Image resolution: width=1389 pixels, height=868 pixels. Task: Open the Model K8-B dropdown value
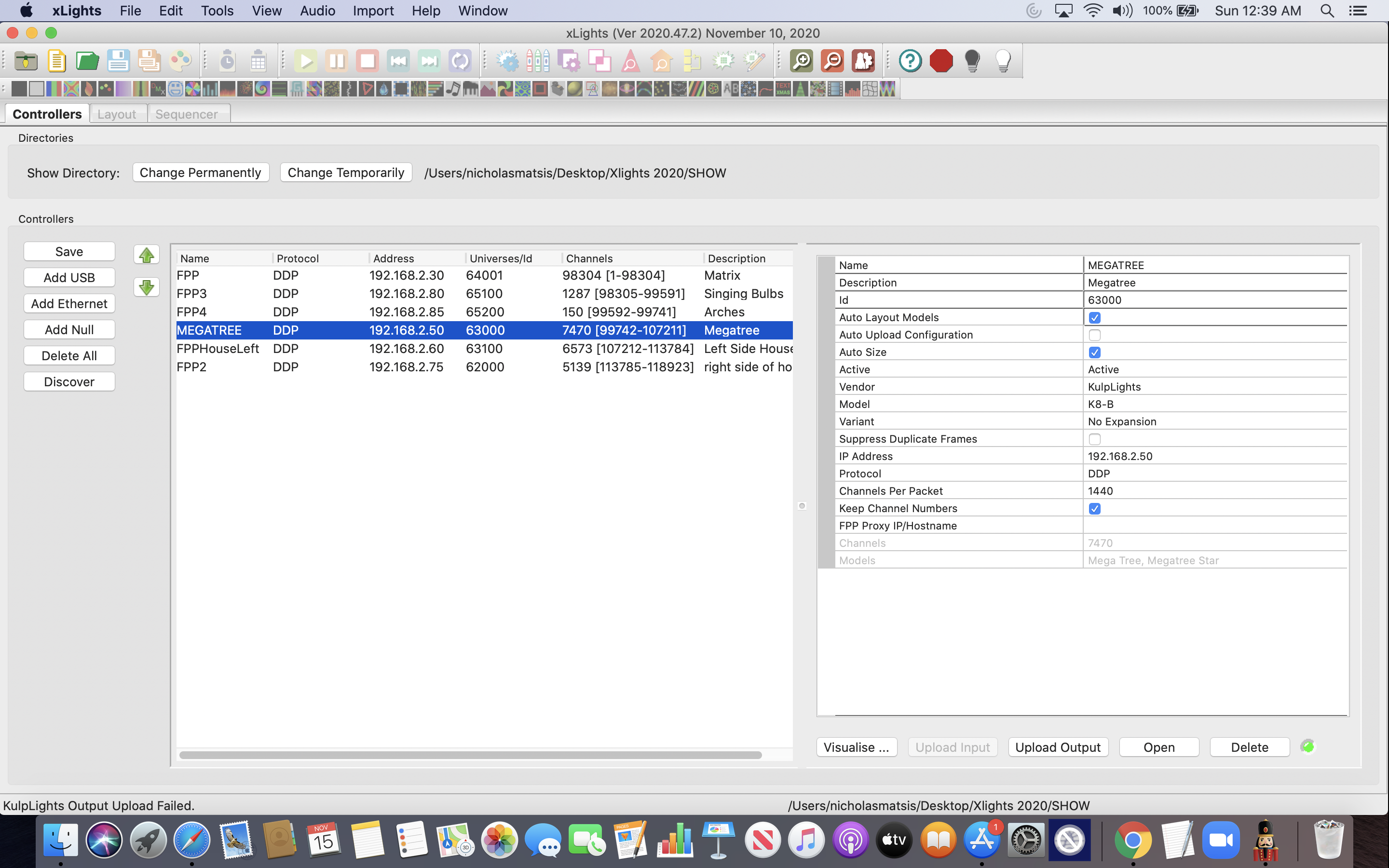pyautogui.click(x=1215, y=404)
